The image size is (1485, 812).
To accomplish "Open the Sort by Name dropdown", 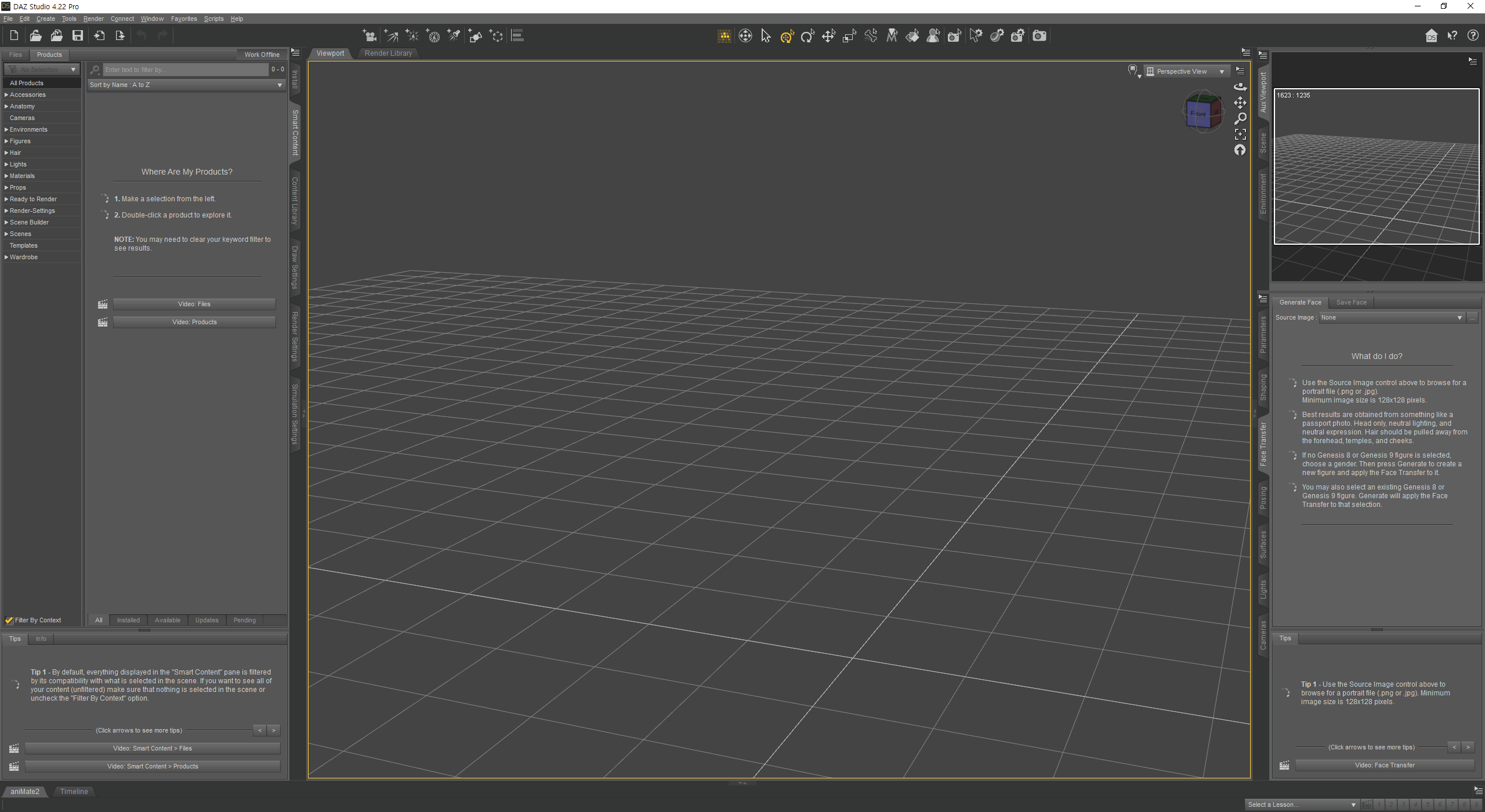I will coord(186,85).
